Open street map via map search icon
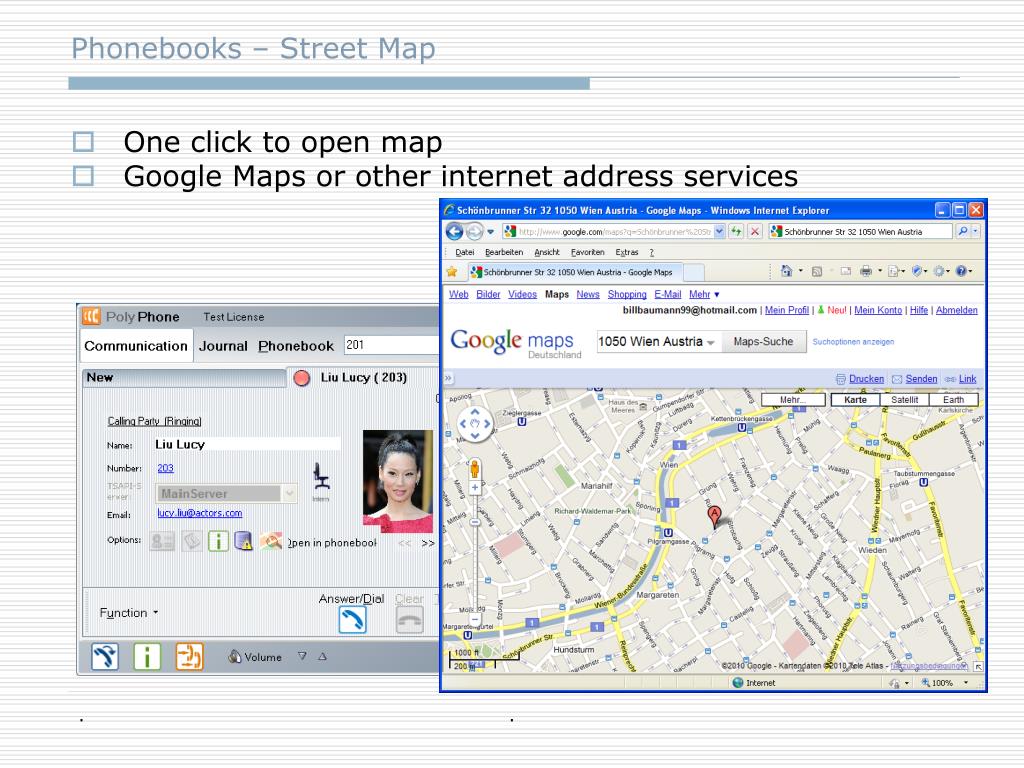The width and height of the screenshot is (1024, 768). click(x=270, y=541)
